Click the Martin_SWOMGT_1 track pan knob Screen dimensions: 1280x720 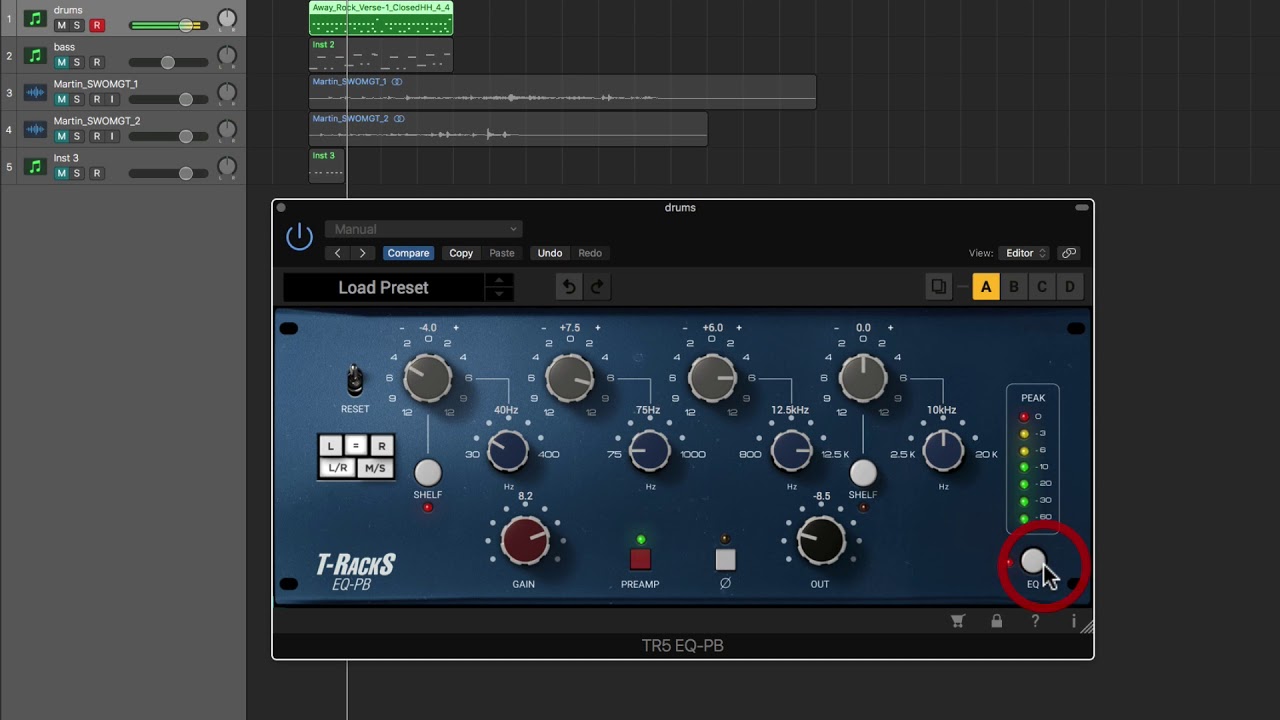click(x=227, y=93)
